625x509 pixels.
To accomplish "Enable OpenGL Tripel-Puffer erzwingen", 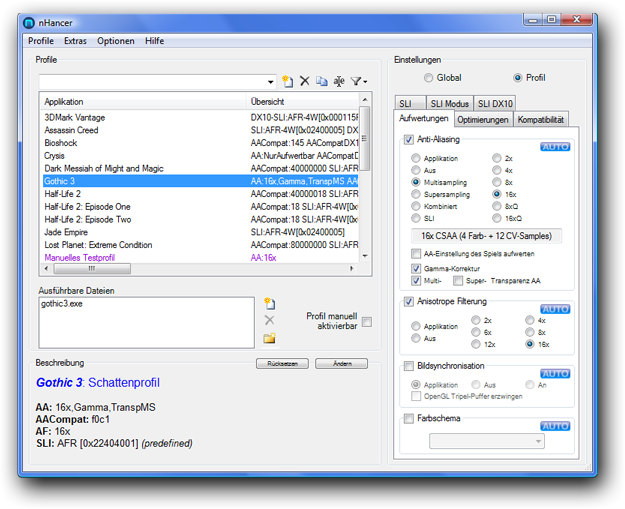I will click(x=416, y=396).
